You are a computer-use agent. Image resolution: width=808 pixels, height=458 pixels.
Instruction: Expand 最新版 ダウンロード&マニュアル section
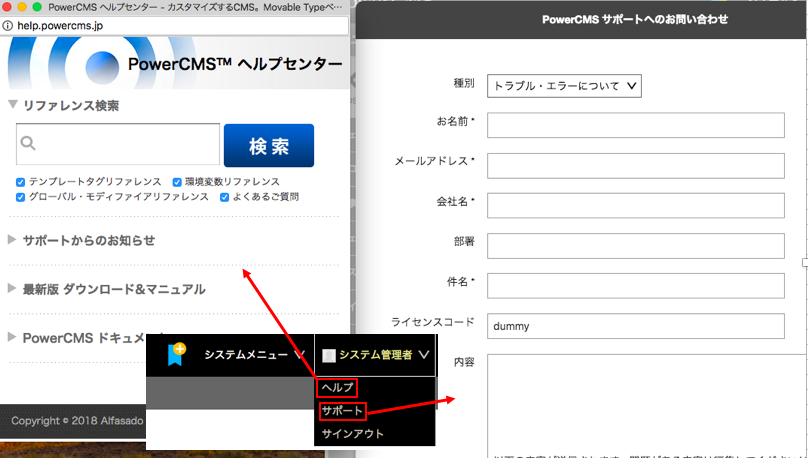pyautogui.click(x=12, y=289)
